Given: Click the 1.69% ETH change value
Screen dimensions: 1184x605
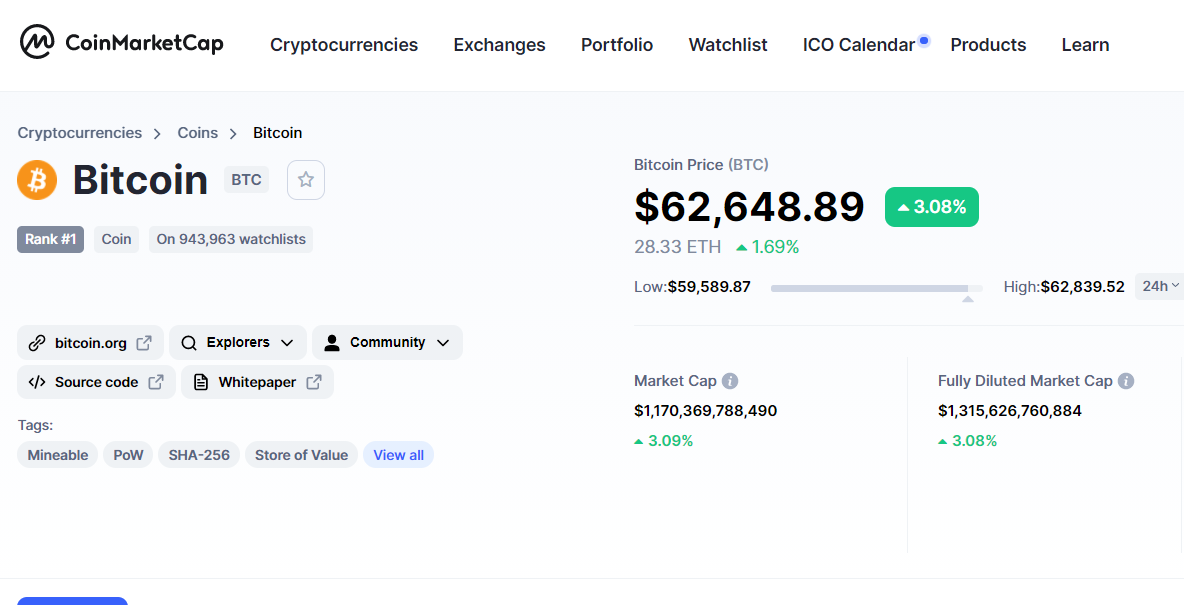Looking at the screenshot, I should click(x=767, y=247).
